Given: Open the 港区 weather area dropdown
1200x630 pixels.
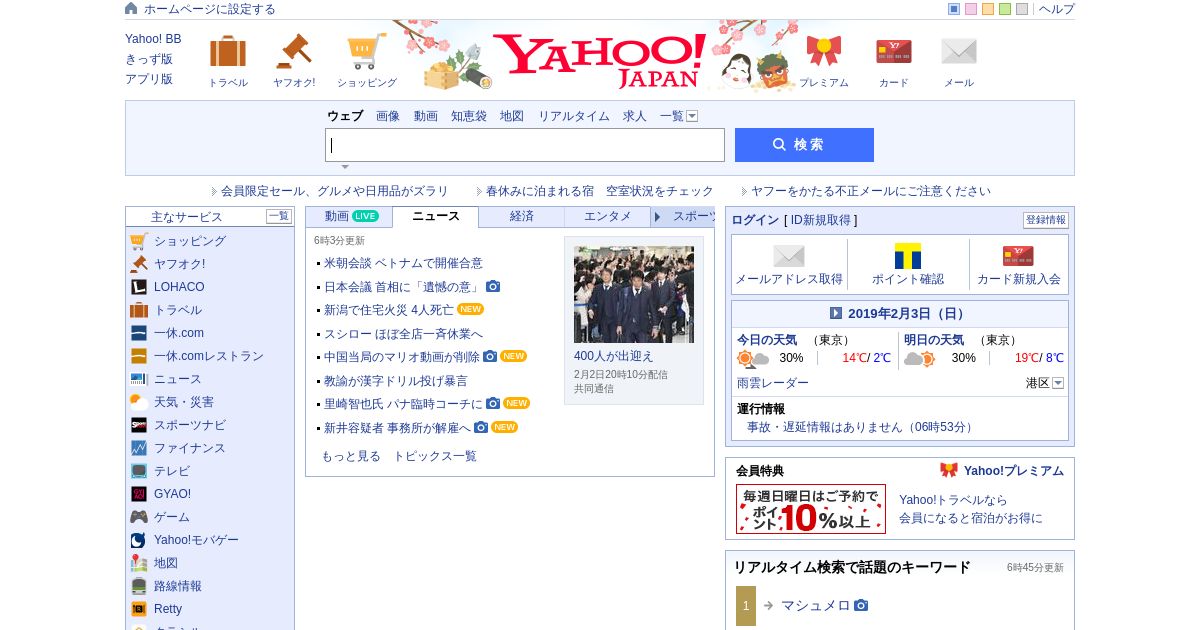Looking at the screenshot, I should coord(1058,383).
